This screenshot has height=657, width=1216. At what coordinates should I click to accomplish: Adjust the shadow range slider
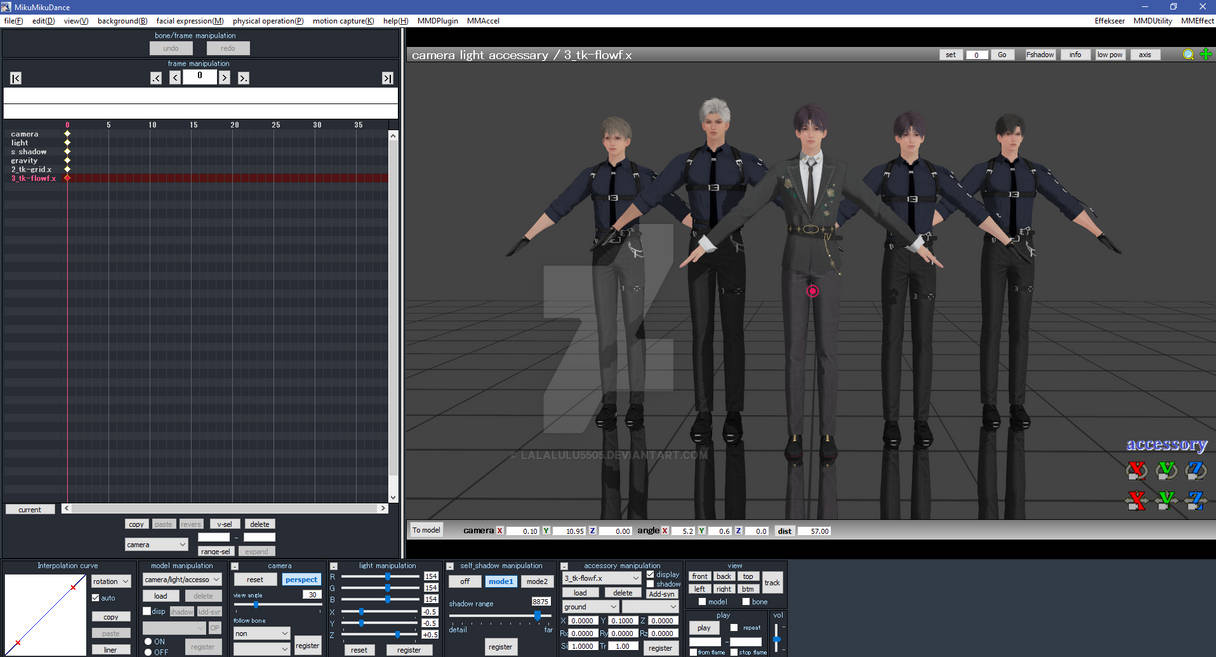pyautogui.click(x=500, y=616)
